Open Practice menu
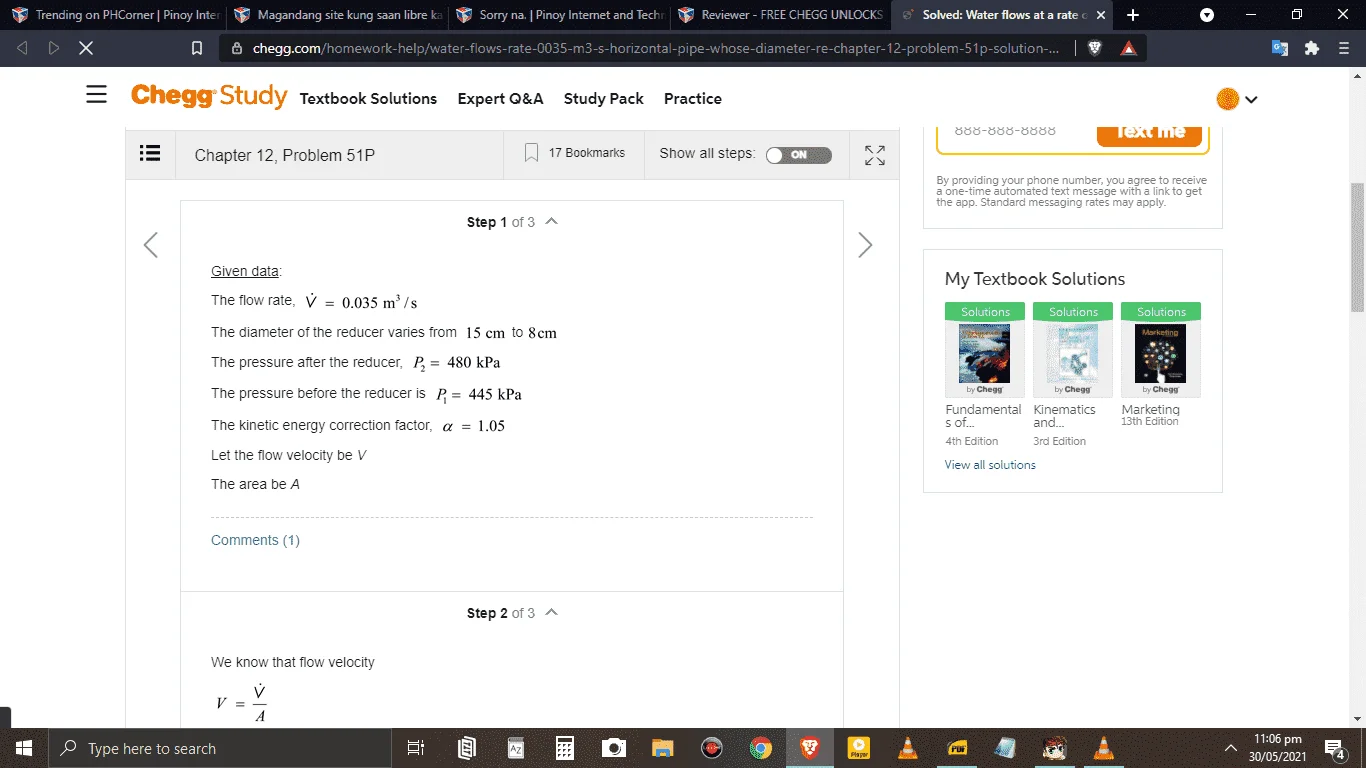This screenshot has height=768, width=1366. click(x=693, y=98)
